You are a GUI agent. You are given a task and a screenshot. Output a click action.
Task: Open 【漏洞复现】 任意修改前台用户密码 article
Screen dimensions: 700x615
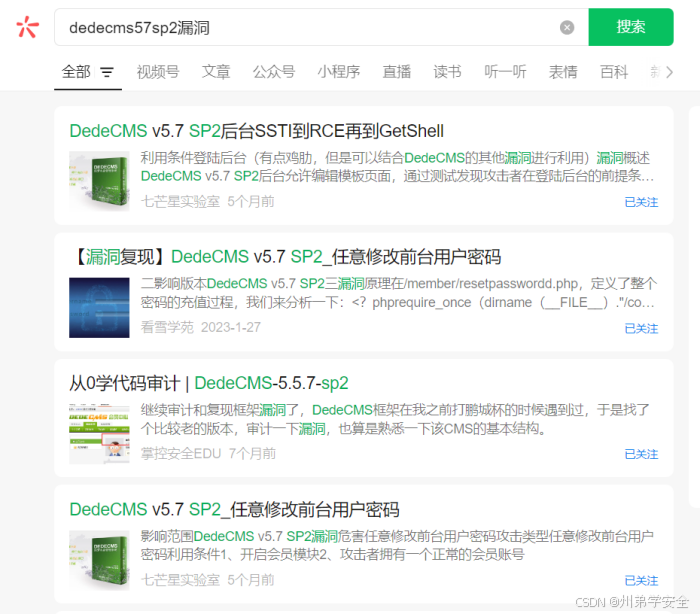pos(286,257)
